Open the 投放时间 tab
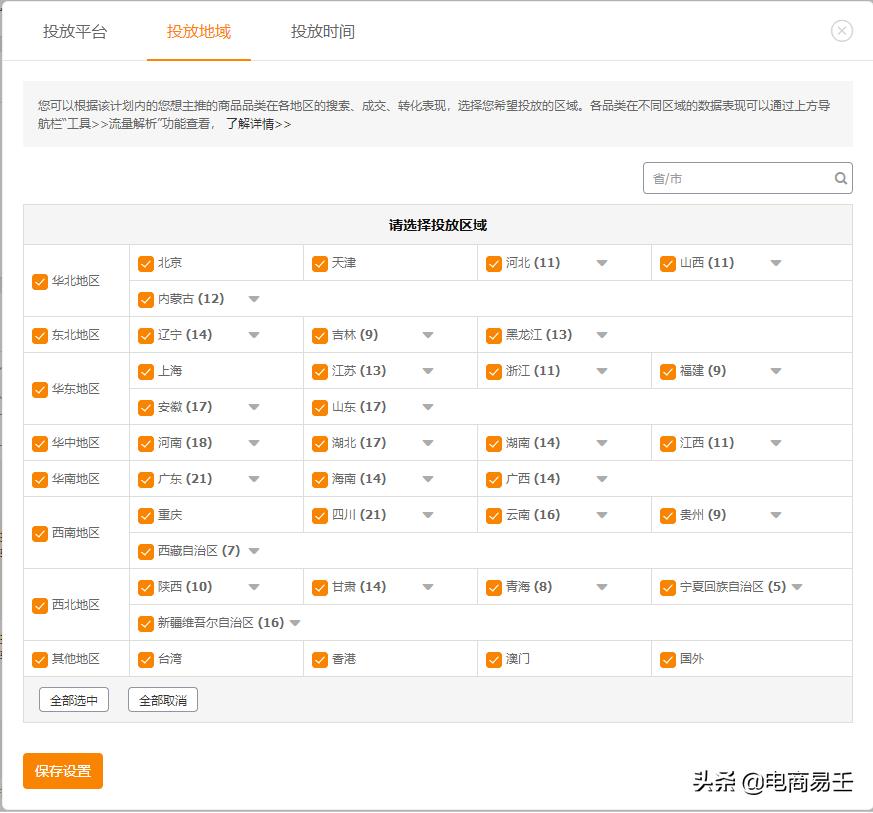Viewport: 873px width, 813px height. point(323,31)
